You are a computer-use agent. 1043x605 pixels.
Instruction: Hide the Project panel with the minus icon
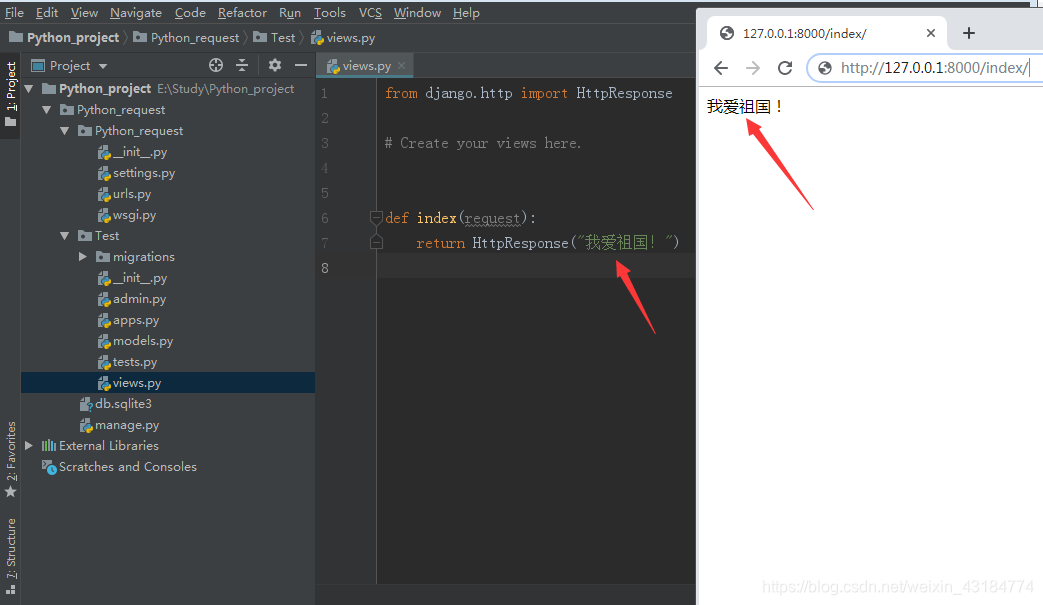pyautogui.click(x=301, y=65)
